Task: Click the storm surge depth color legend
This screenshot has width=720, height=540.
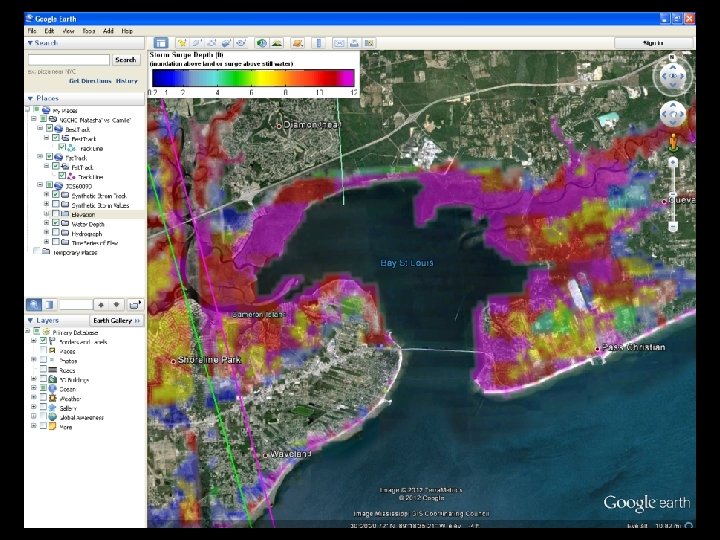Action: click(x=253, y=78)
